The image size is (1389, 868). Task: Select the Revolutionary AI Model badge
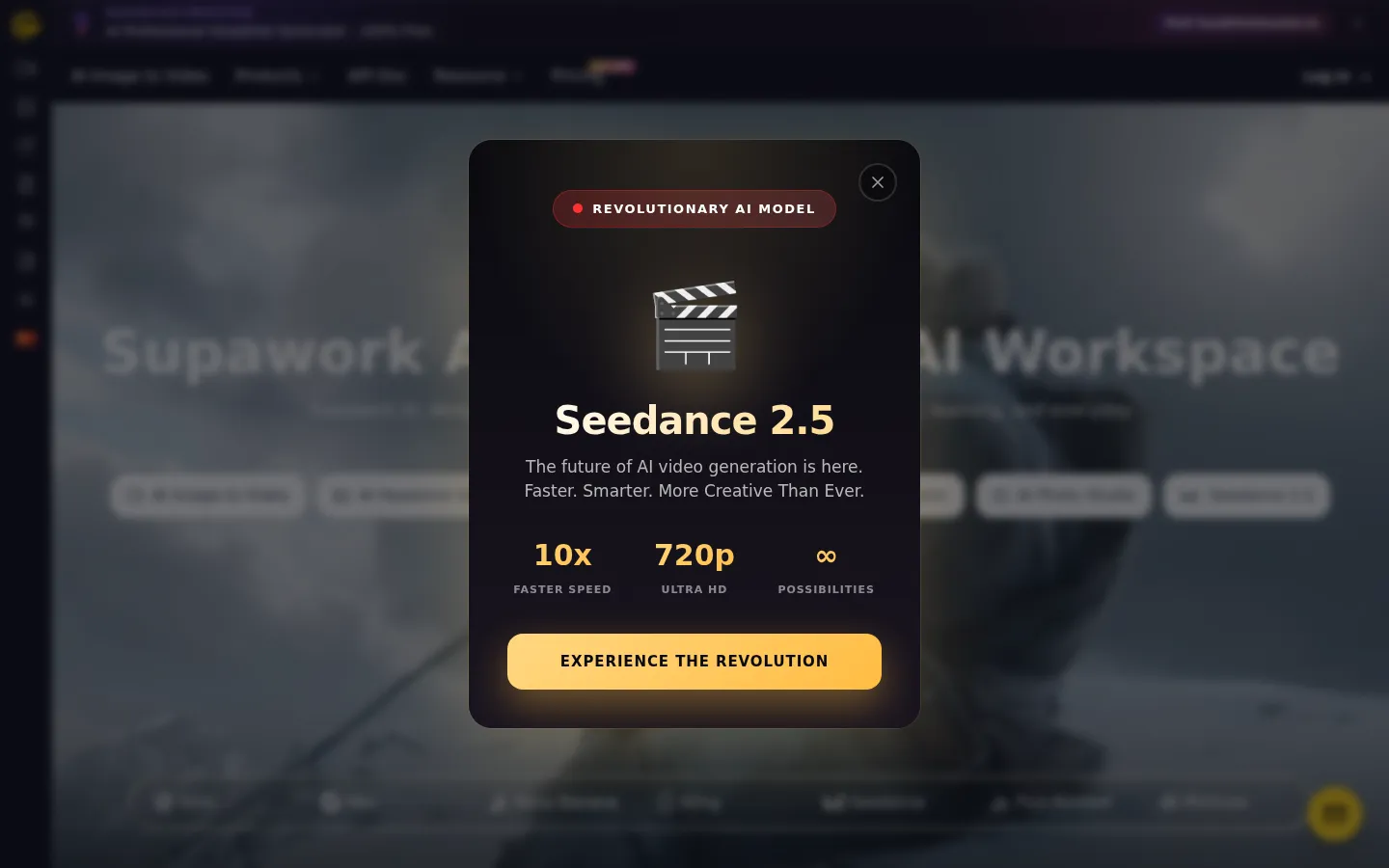694,208
